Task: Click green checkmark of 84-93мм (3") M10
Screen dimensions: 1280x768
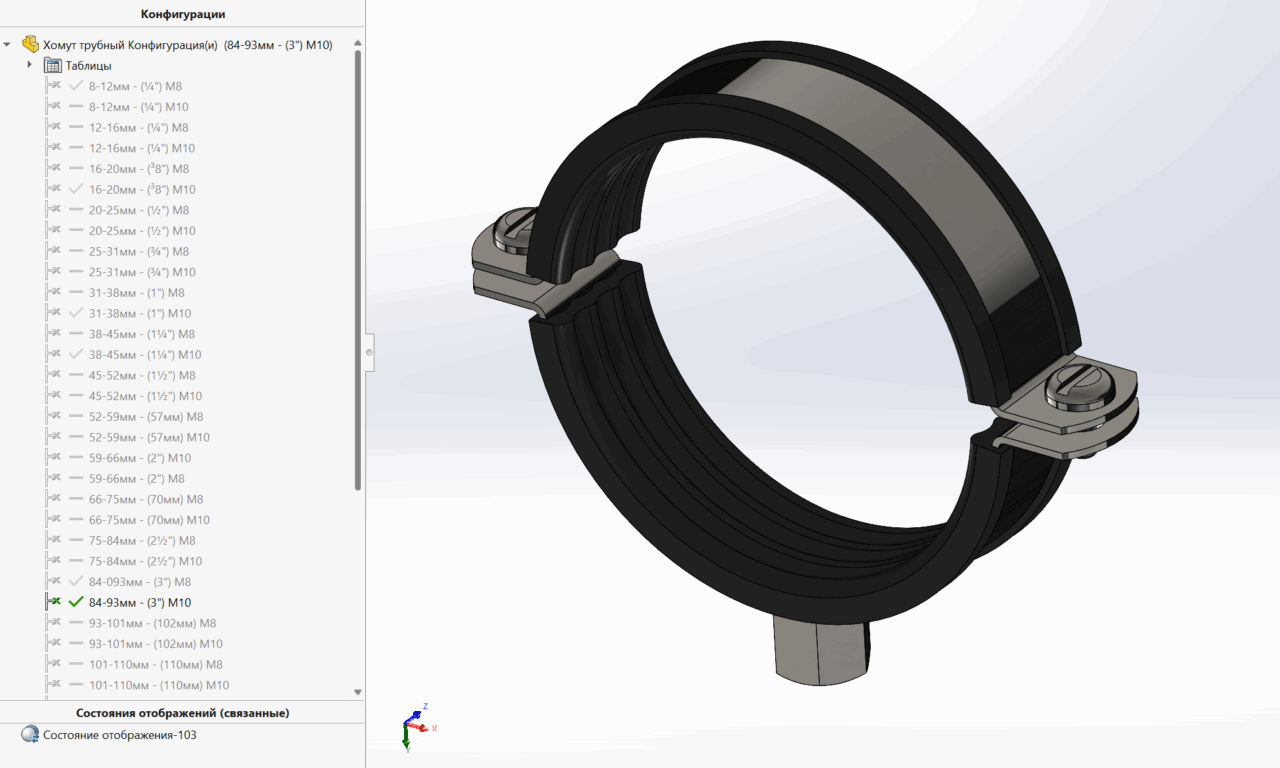Action: point(76,602)
